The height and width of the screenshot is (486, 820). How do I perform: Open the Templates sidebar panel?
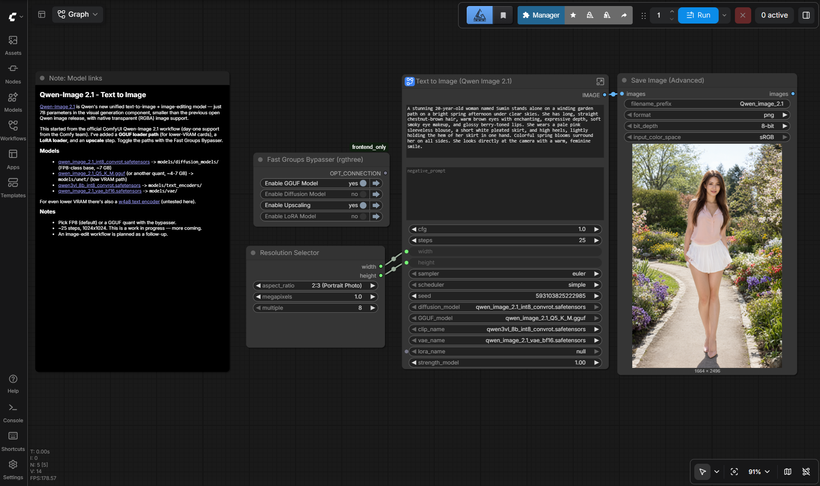click(x=13, y=187)
